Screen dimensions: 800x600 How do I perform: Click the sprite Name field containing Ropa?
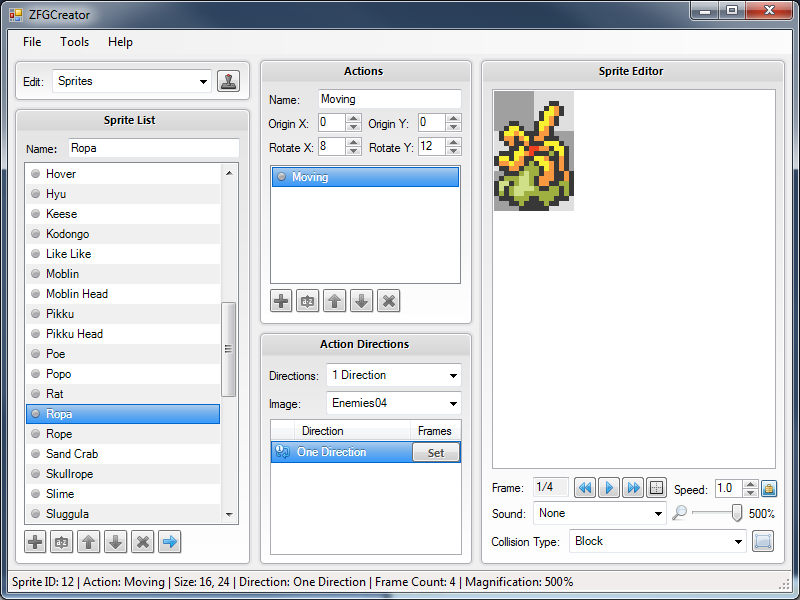click(154, 148)
